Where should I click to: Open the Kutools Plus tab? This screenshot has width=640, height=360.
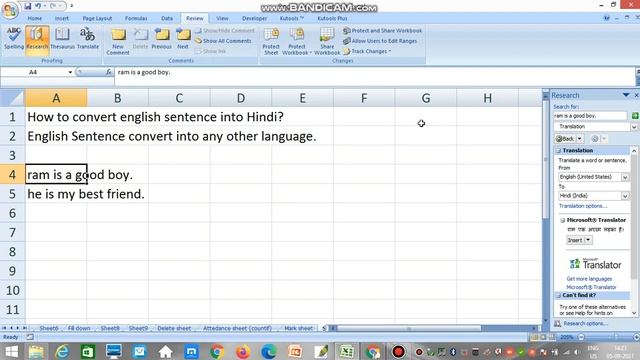tap(332, 18)
